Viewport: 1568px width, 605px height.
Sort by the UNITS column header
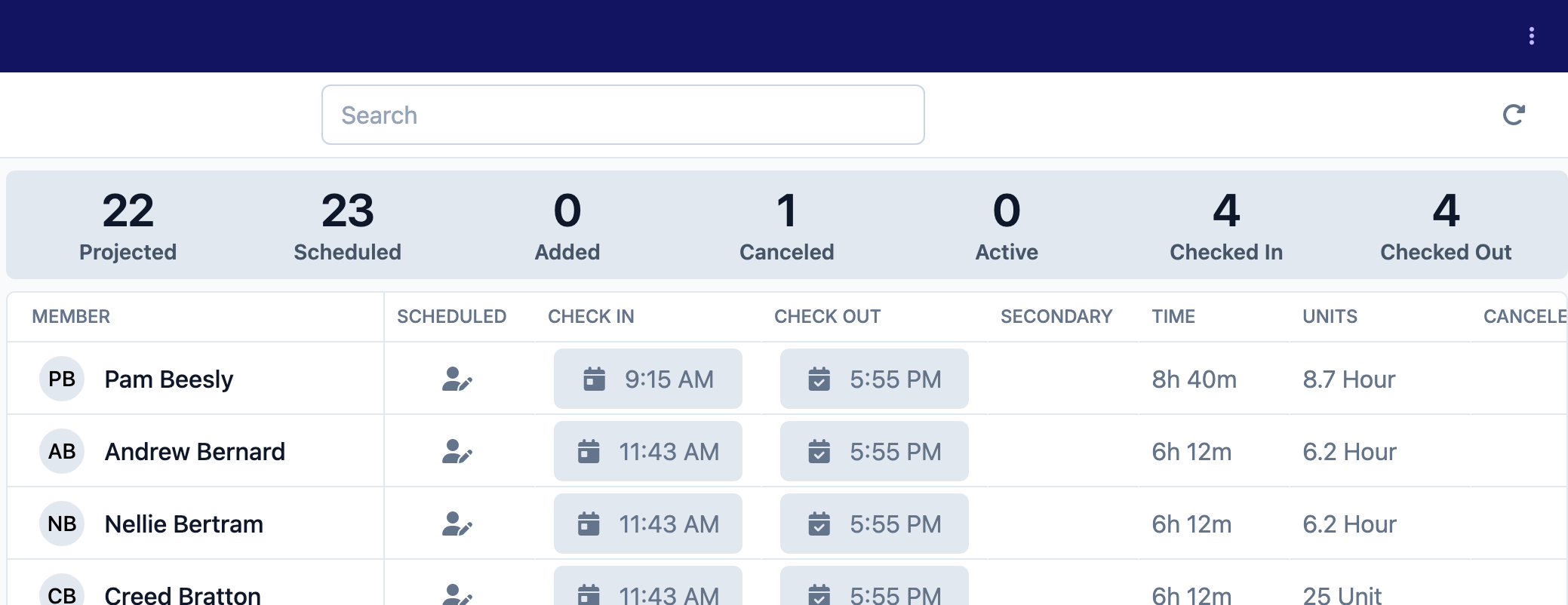point(1330,316)
